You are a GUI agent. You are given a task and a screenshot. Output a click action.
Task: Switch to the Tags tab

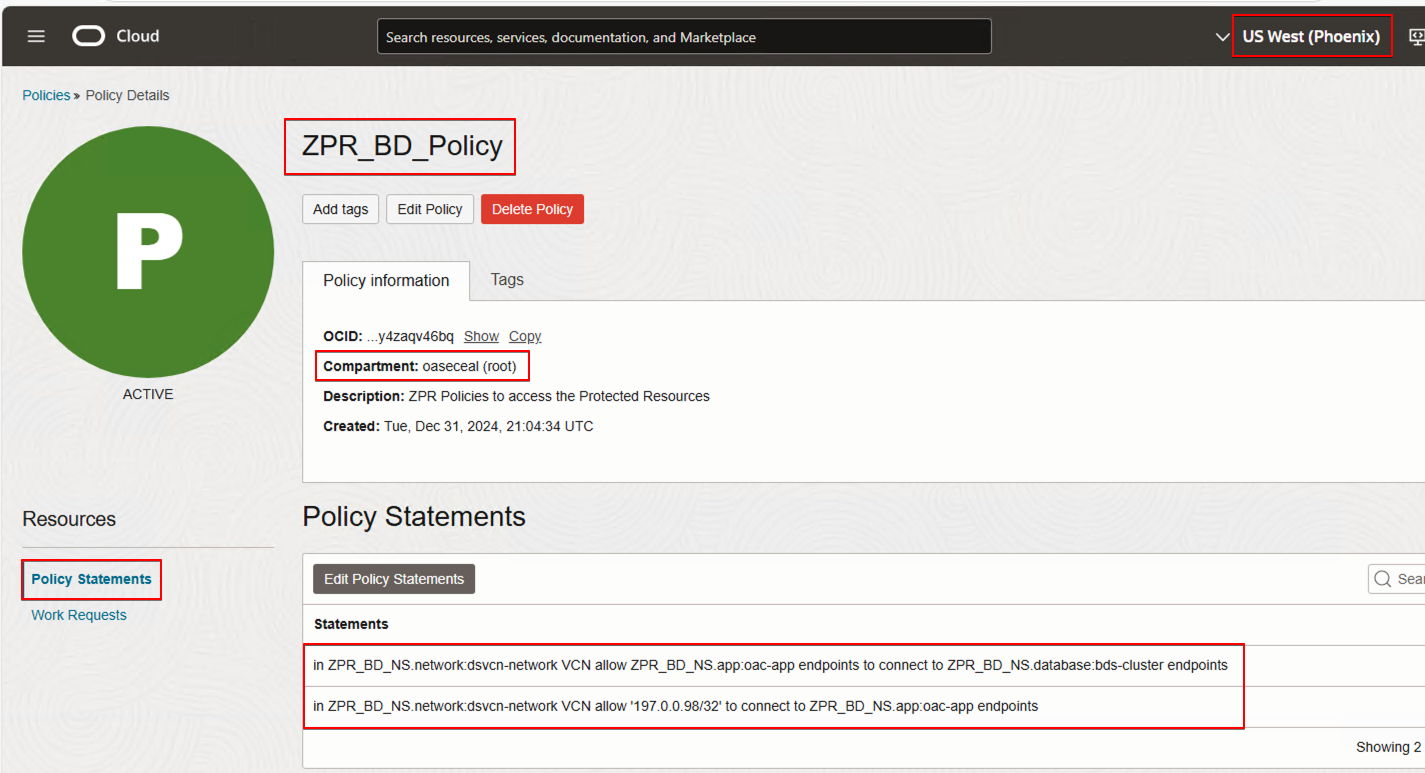(x=507, y=280)
